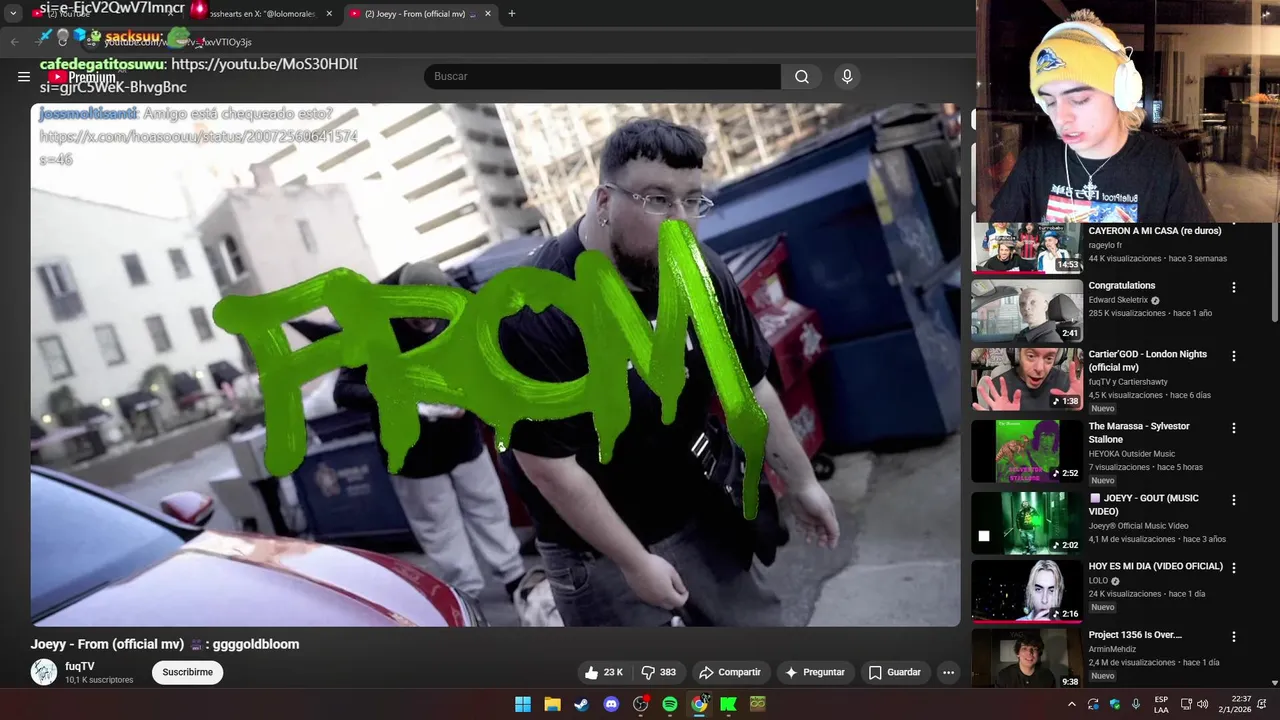Screen dimensions: 1280x720
Task: Click the Preguntar button
Action: (816, 673)
